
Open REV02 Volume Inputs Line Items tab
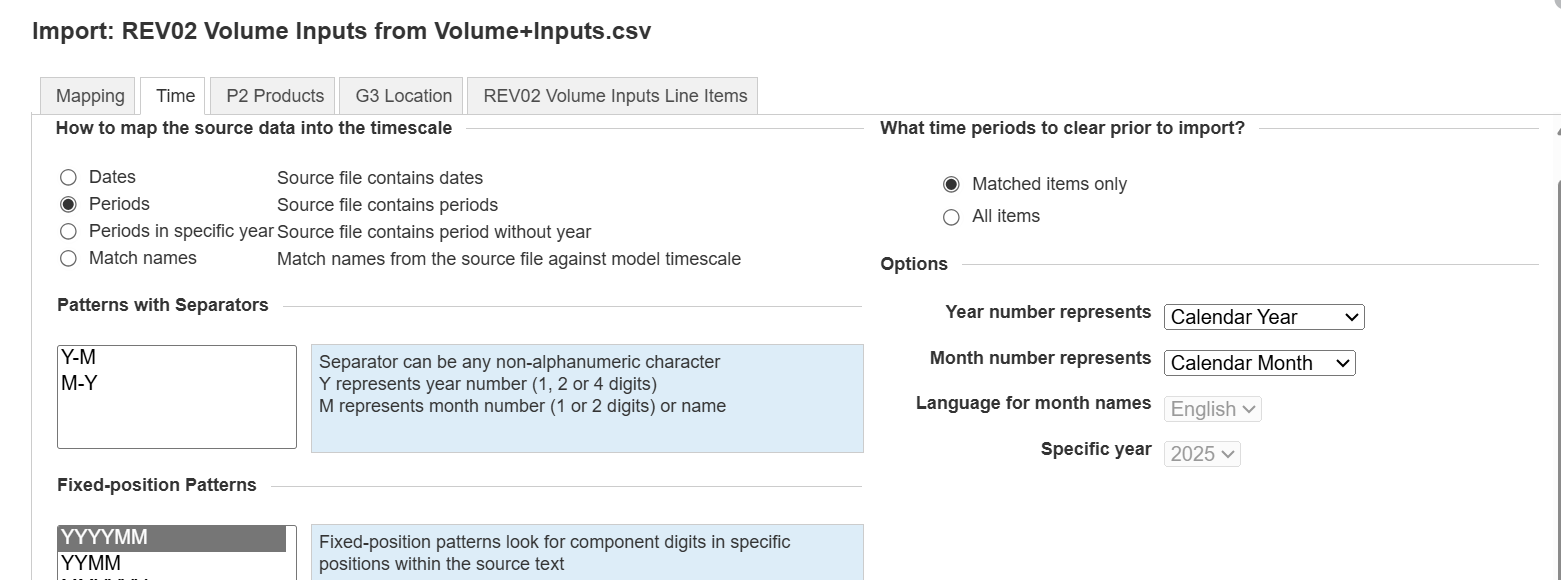[x=615, y=96]
